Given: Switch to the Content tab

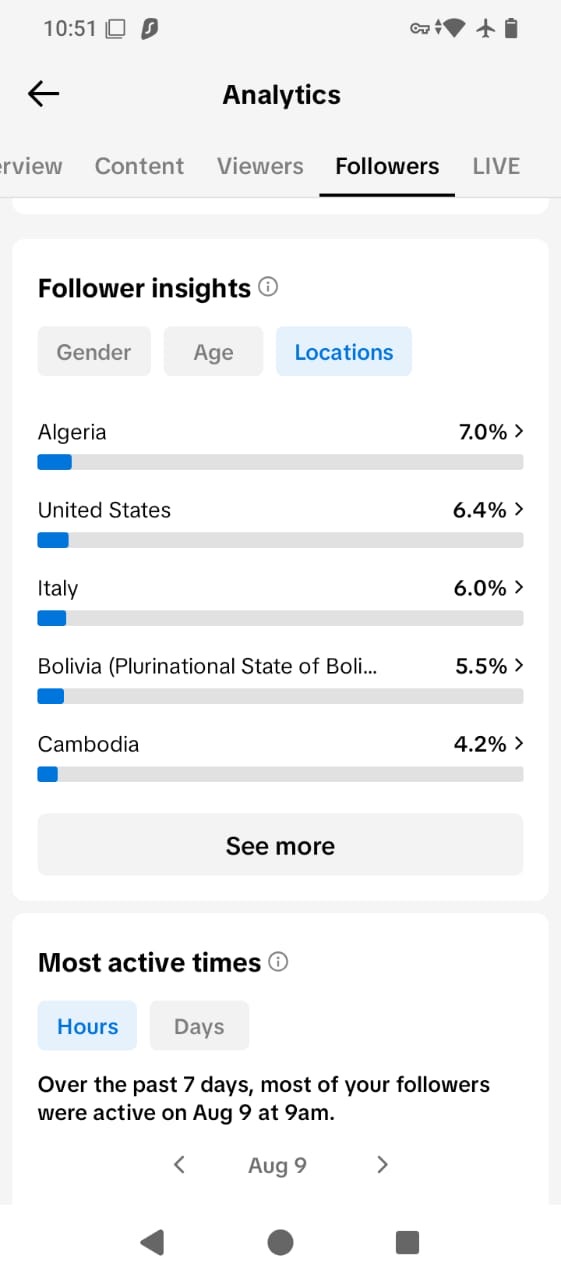Looking at the screenshot, I should point(139,166).
